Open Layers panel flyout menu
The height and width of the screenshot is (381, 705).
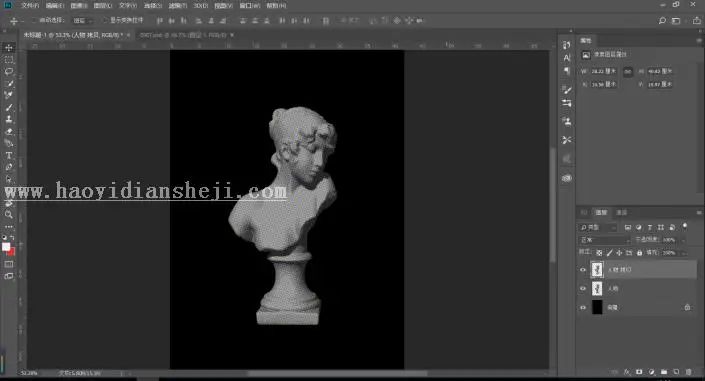(x=699, y=212)
